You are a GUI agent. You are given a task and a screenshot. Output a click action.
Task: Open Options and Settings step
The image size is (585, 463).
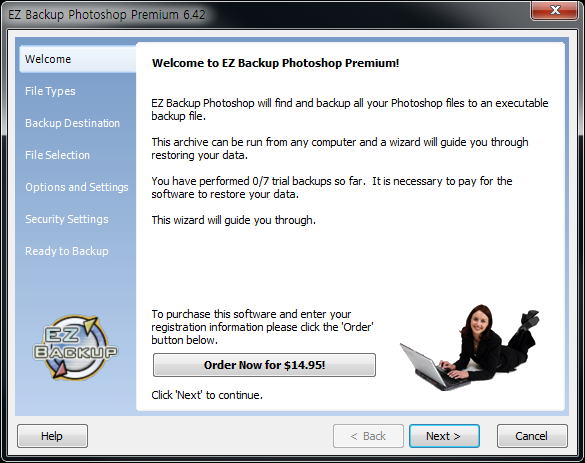point(76,187)
